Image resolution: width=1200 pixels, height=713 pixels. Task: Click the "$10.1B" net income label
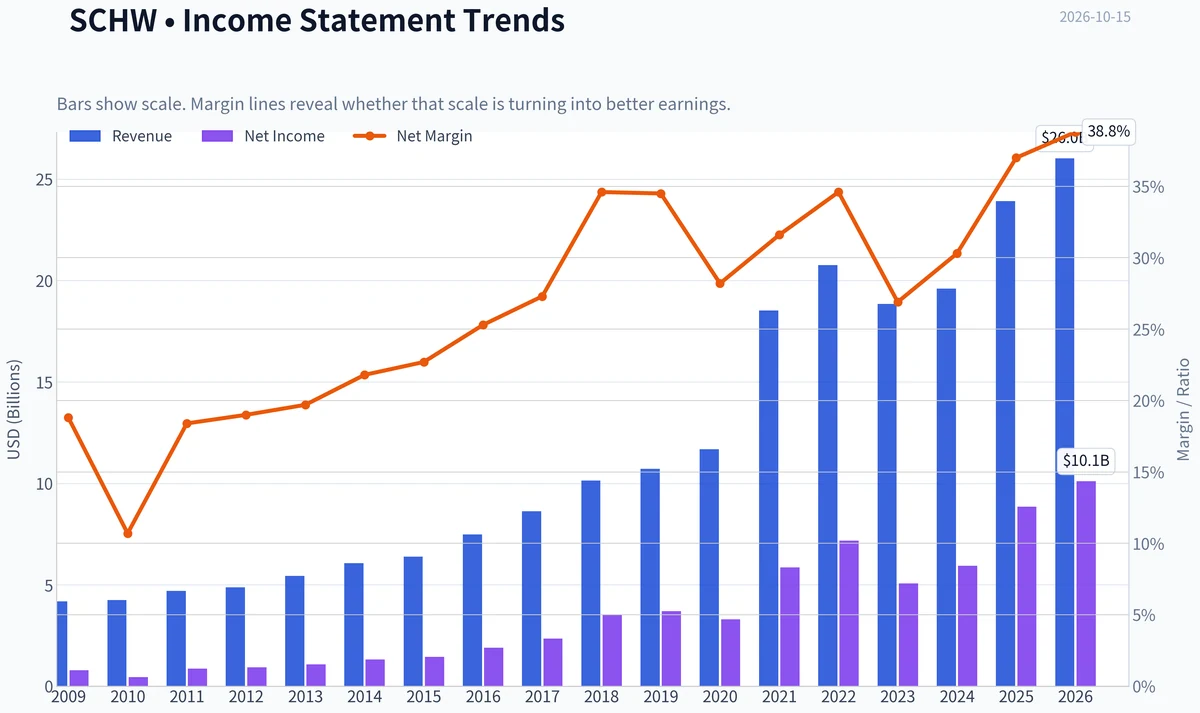pyautogui.click(x=1087, y=461)
